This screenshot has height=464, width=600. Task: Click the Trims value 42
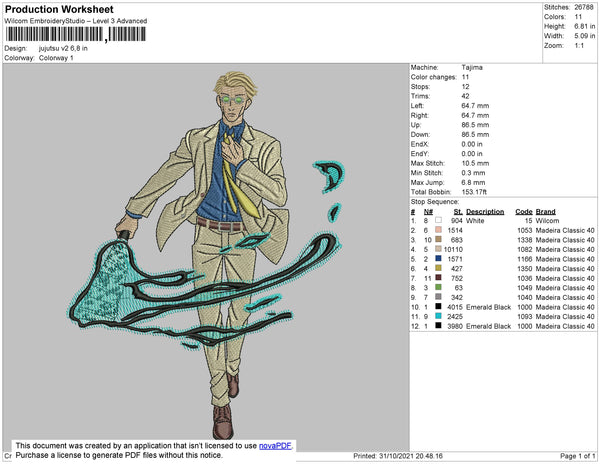465,96
